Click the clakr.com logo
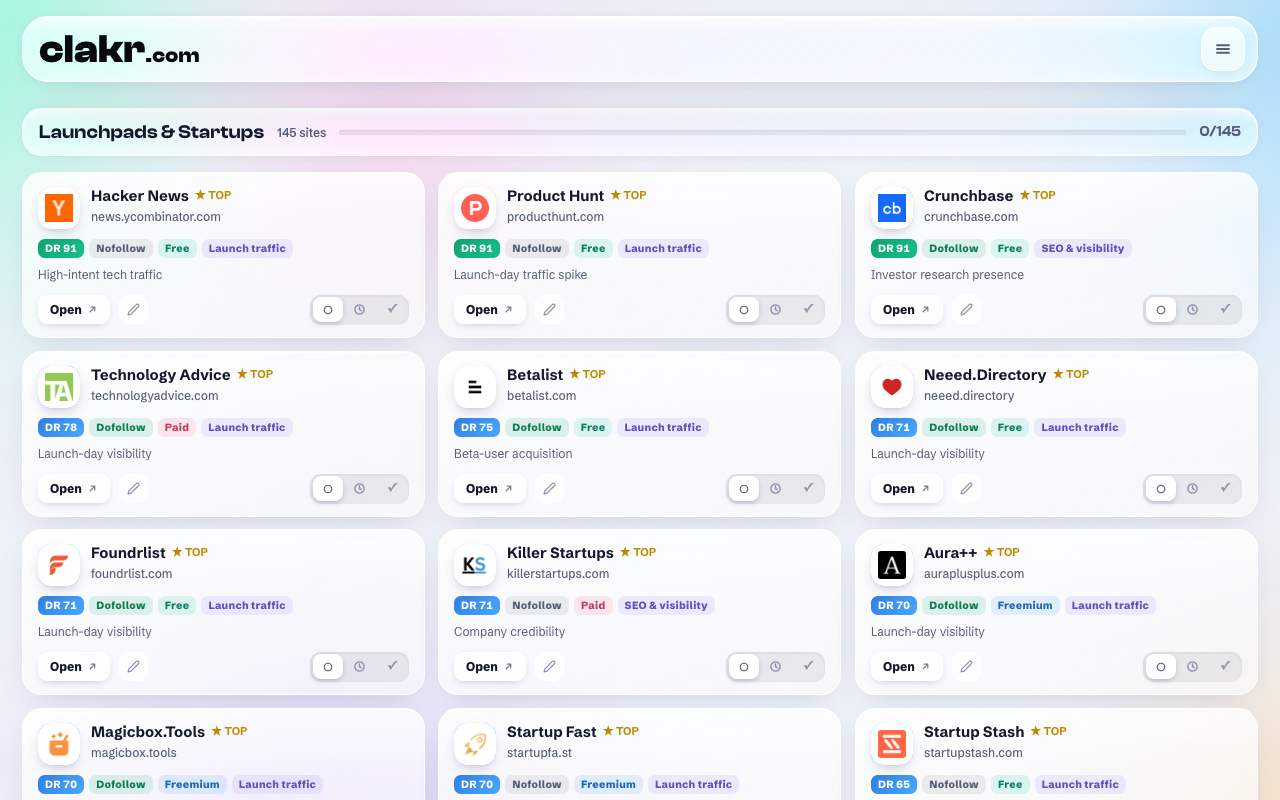 119,49
